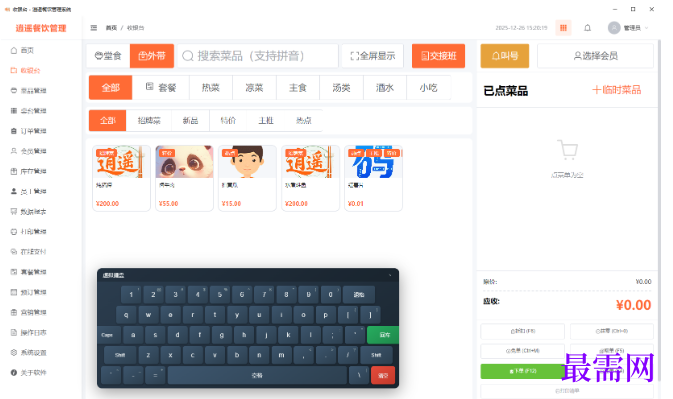Viewport: 673px width, 399px height.
Task: Tap the z key on virtual keyboard
Action: 149,355
